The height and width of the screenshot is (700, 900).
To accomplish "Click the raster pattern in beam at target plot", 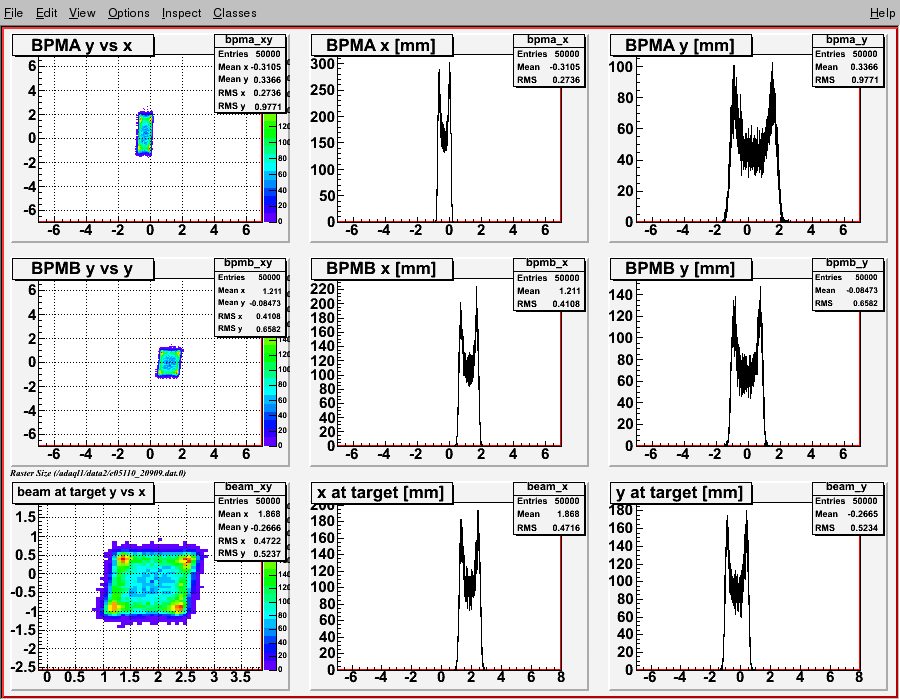I will coord(150,583).
